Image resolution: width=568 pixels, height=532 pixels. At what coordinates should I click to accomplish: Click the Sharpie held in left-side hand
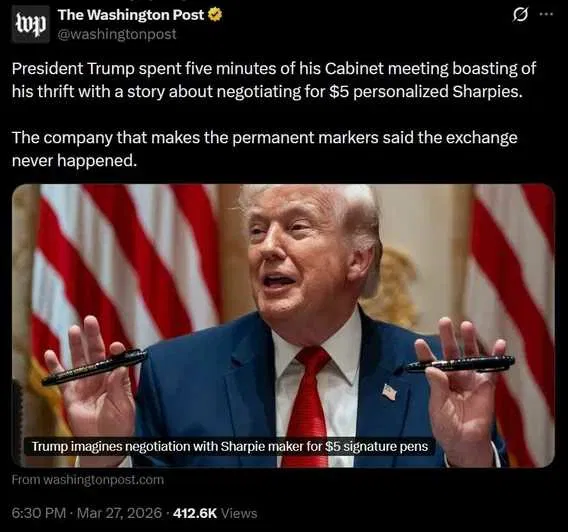coord(94,366)
